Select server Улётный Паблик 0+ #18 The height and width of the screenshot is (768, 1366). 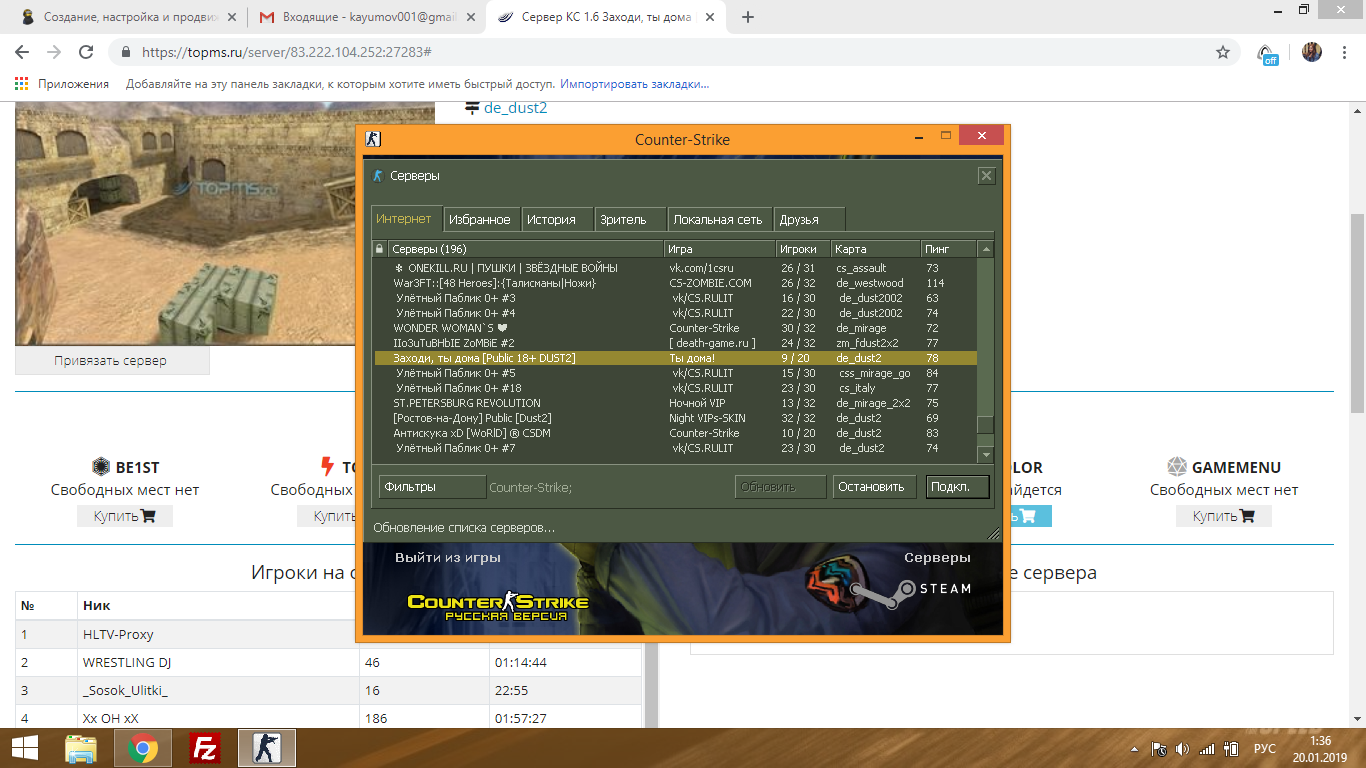(675, 388)
